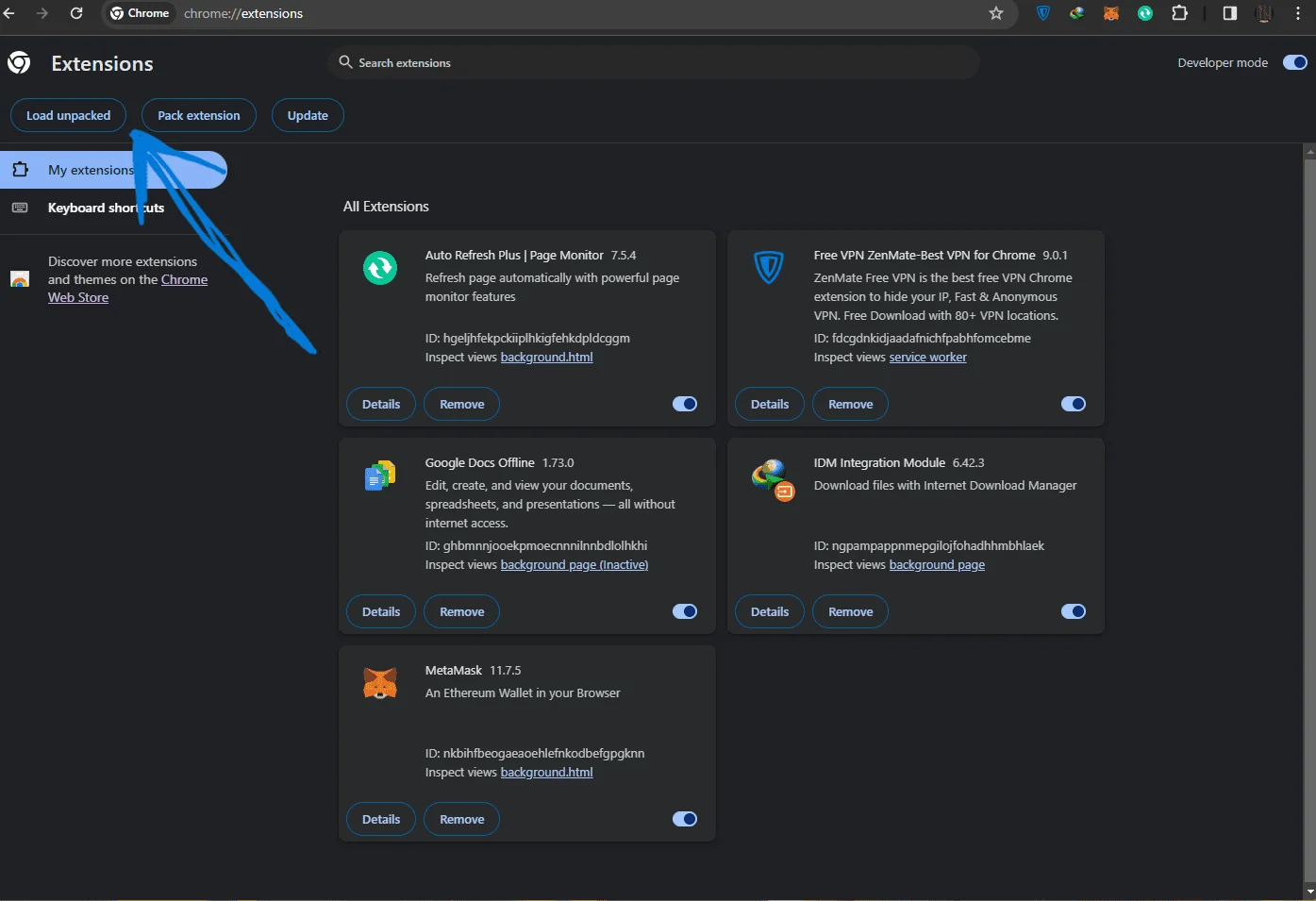Click the ZenMate VPN card shield icon
Image resolution: width=1316 pixels, height=901 pixels.
point(769,268)
